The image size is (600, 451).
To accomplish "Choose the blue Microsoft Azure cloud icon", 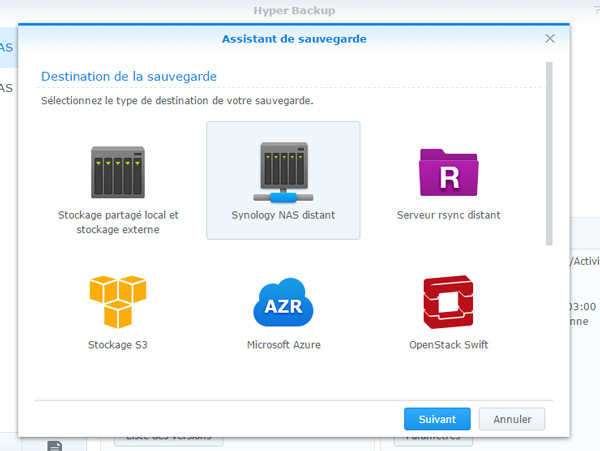I will pyautogui.click(x=283, y=302).
